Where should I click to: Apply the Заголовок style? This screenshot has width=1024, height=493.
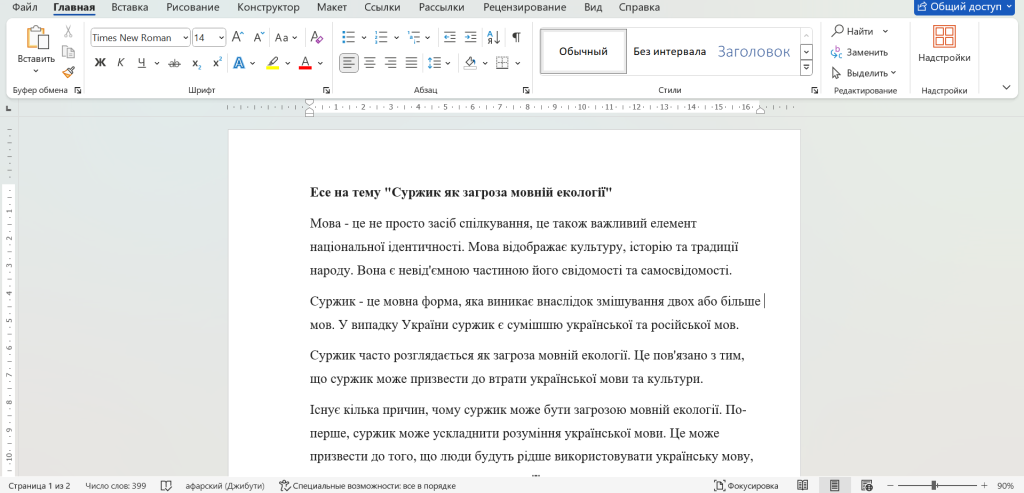tap(754, 51)
